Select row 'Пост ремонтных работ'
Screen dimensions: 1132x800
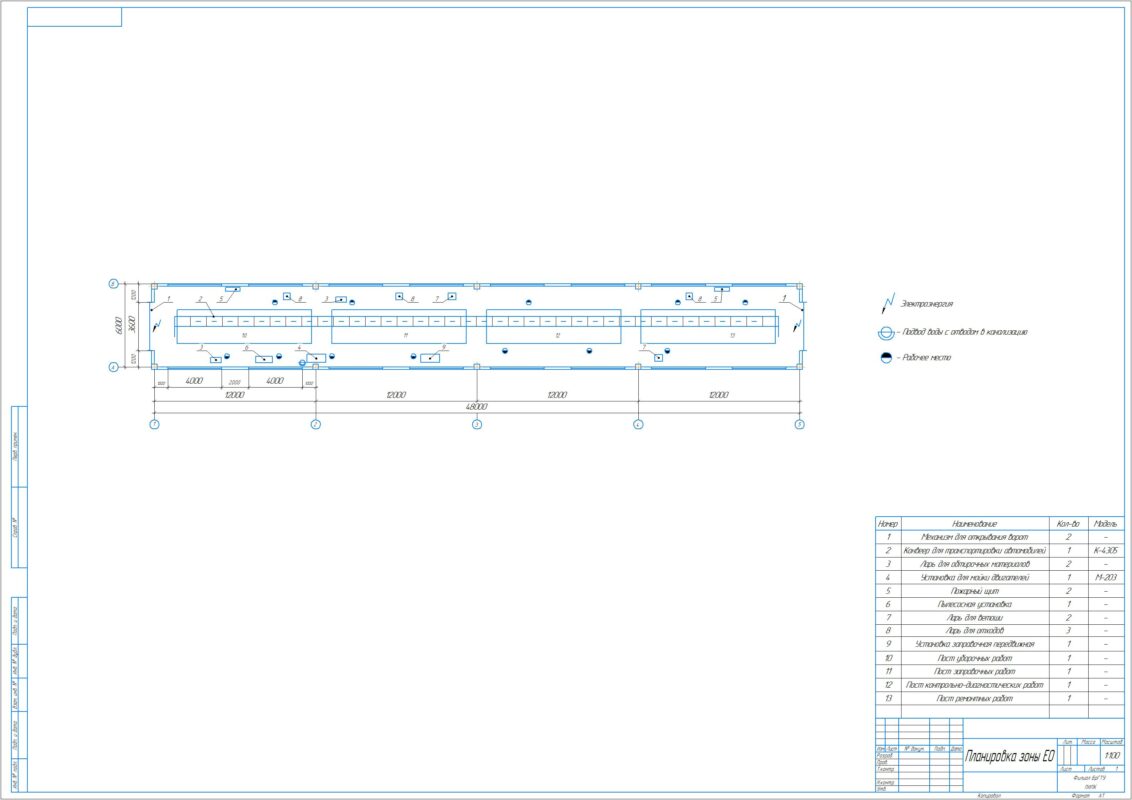coord(1000,699)
